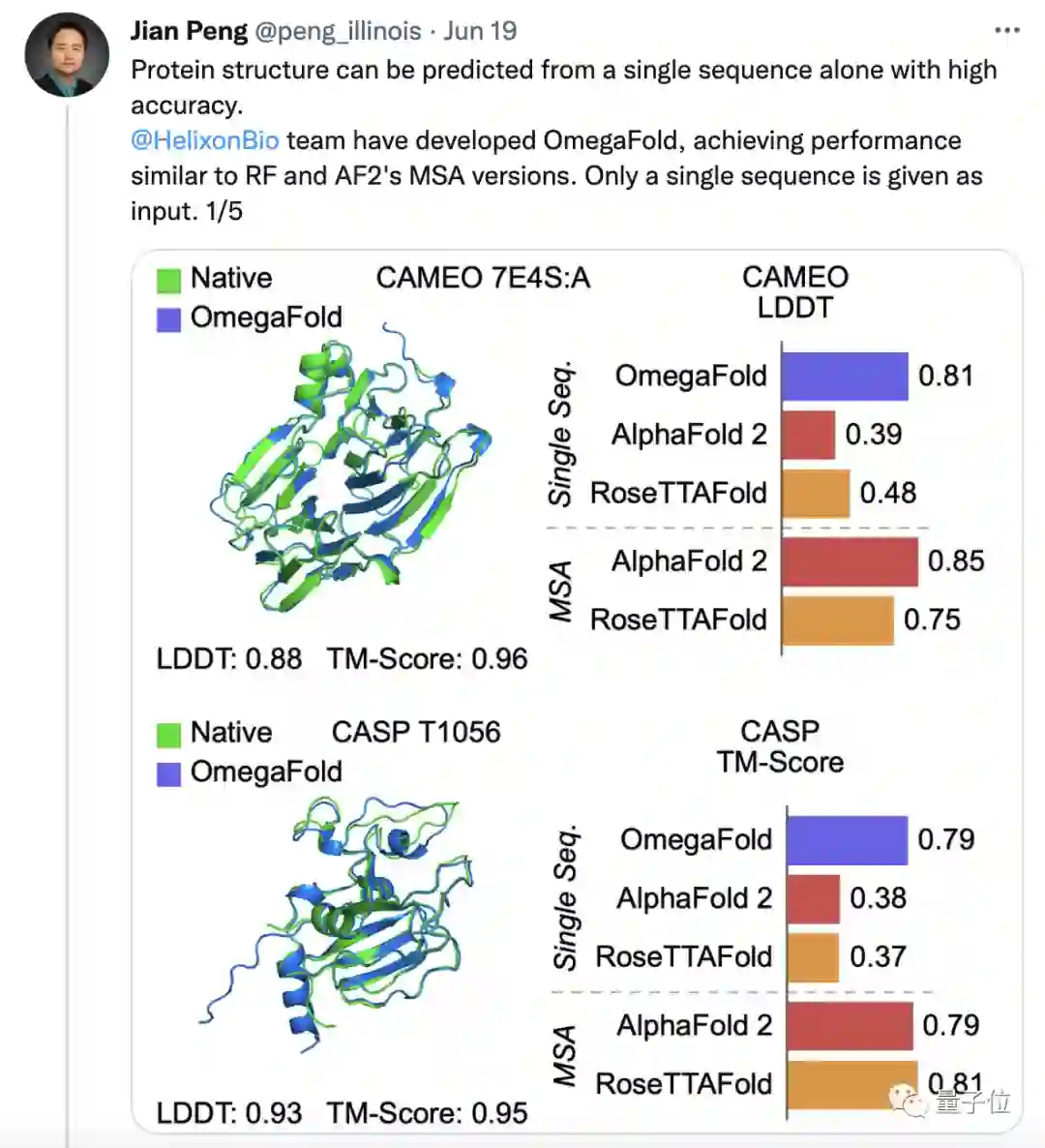Viewport: 1045px width, 1148px height.
Task: Click the Jun 19 tweet timestamp
Action: coord(480,31)
